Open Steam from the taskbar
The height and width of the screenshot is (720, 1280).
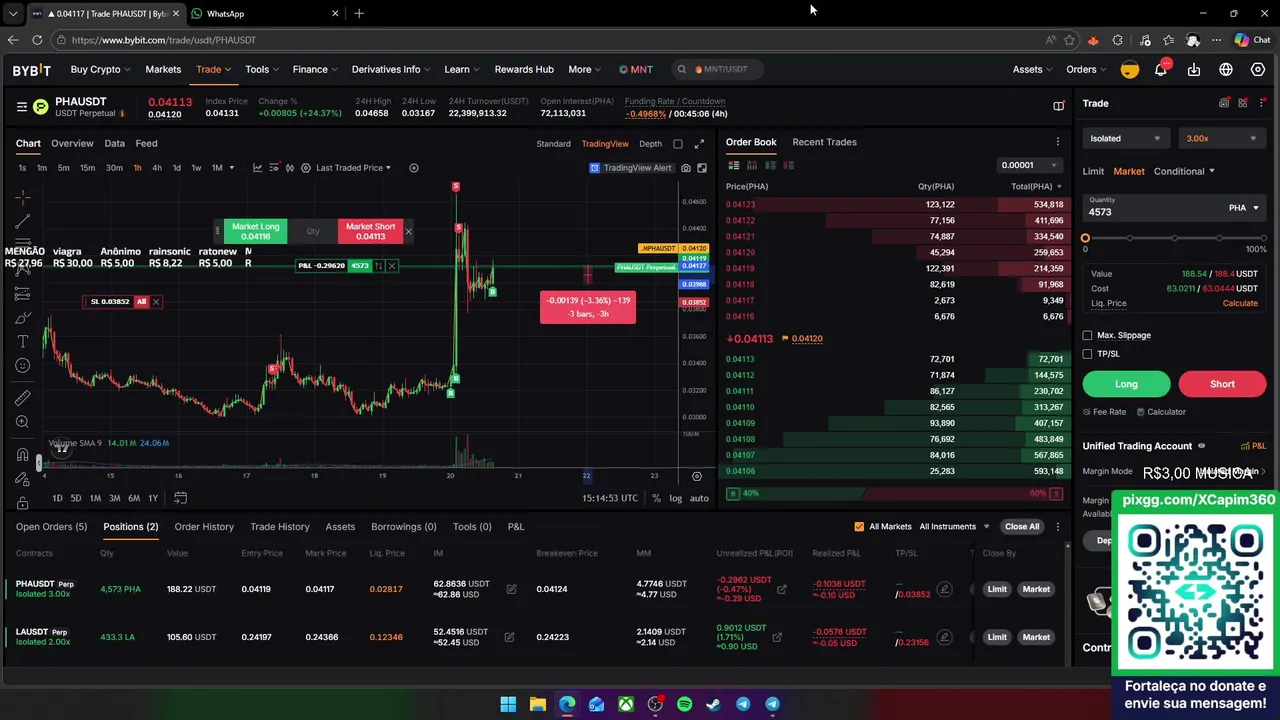coord(713,704)
